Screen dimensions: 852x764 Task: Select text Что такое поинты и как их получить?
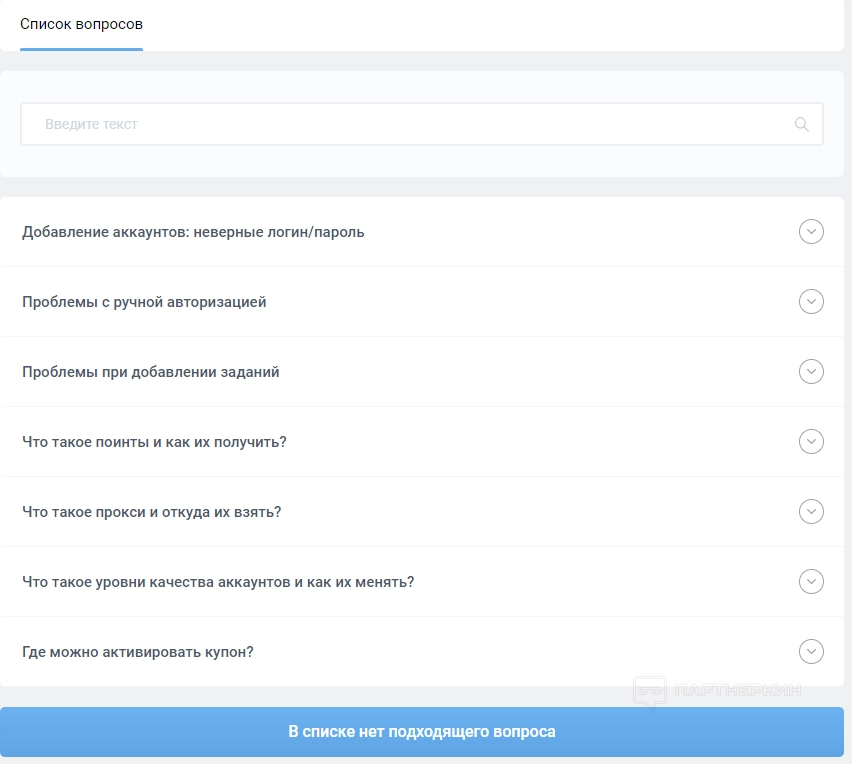tap(154, 442)
